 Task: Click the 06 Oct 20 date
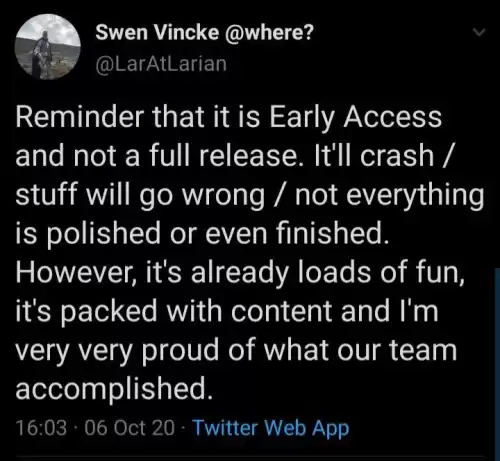130,428
